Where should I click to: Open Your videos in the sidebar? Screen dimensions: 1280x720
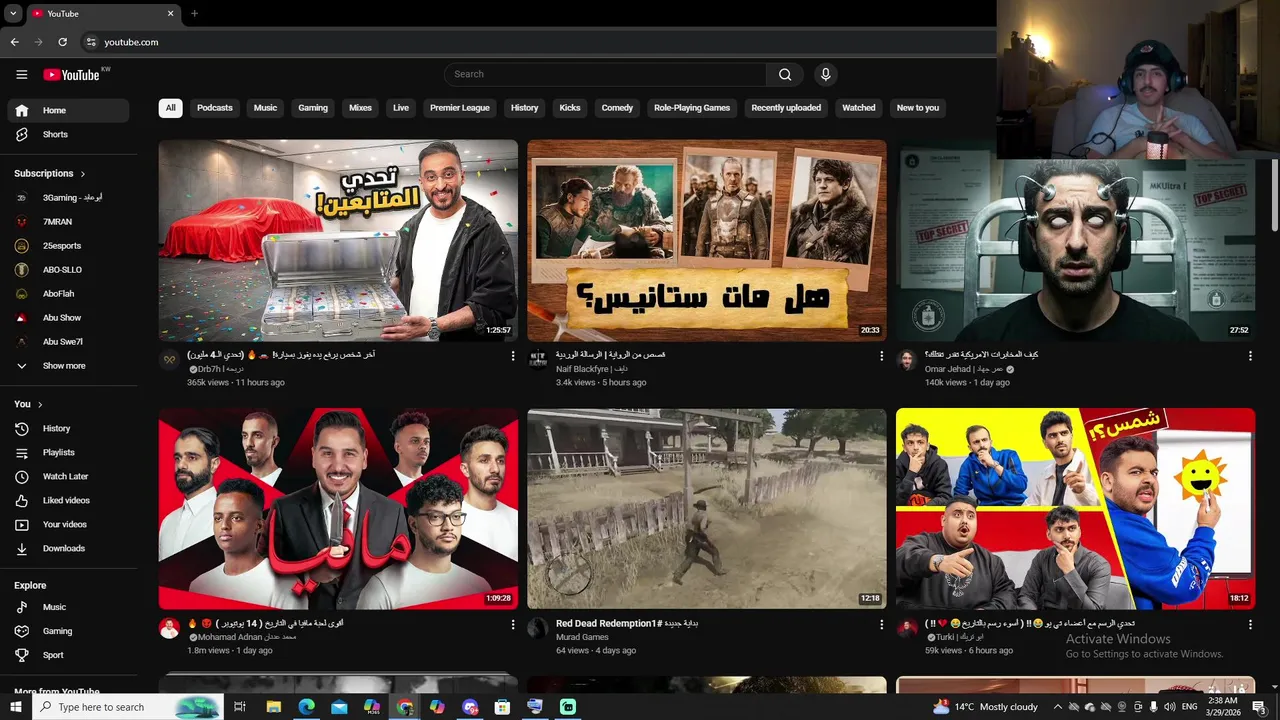click(68, 524)
